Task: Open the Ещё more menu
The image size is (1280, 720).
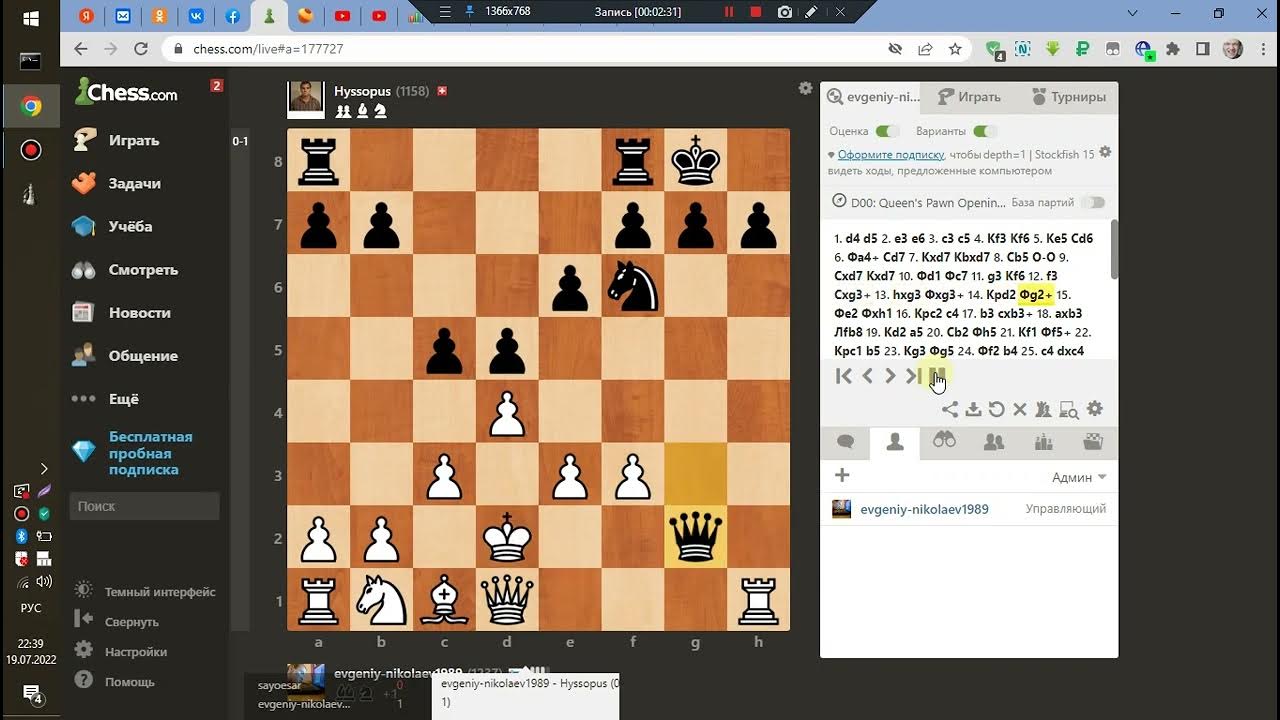Action: pyautogui.click(x=123, y=398)
